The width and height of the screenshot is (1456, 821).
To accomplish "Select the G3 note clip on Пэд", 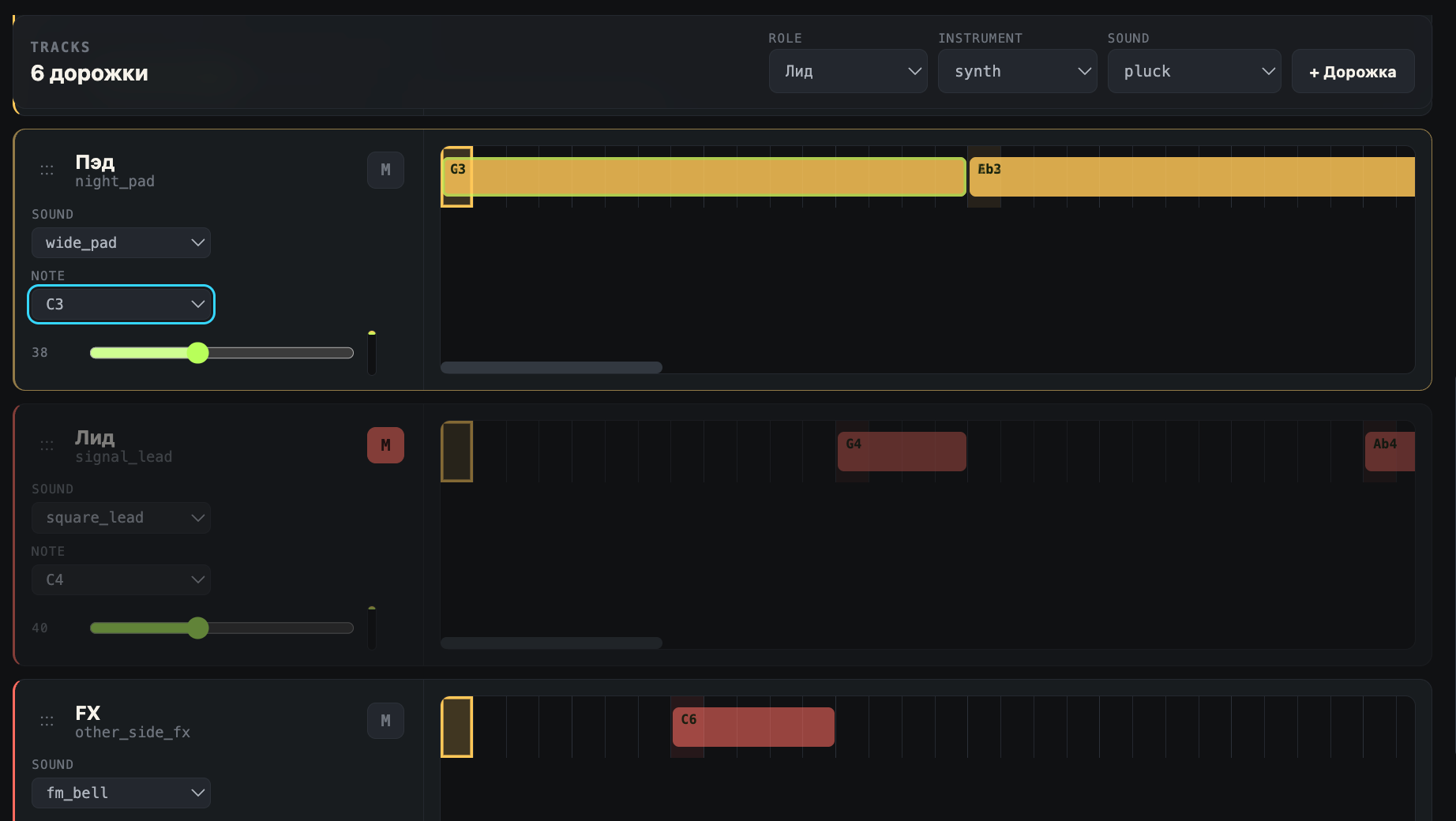I will click(704, 177).
